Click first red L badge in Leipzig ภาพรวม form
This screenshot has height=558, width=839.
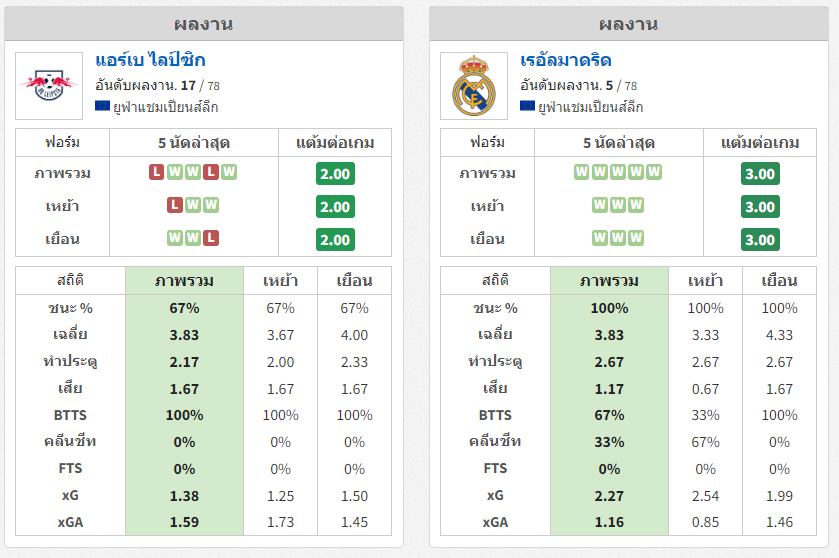156,172
